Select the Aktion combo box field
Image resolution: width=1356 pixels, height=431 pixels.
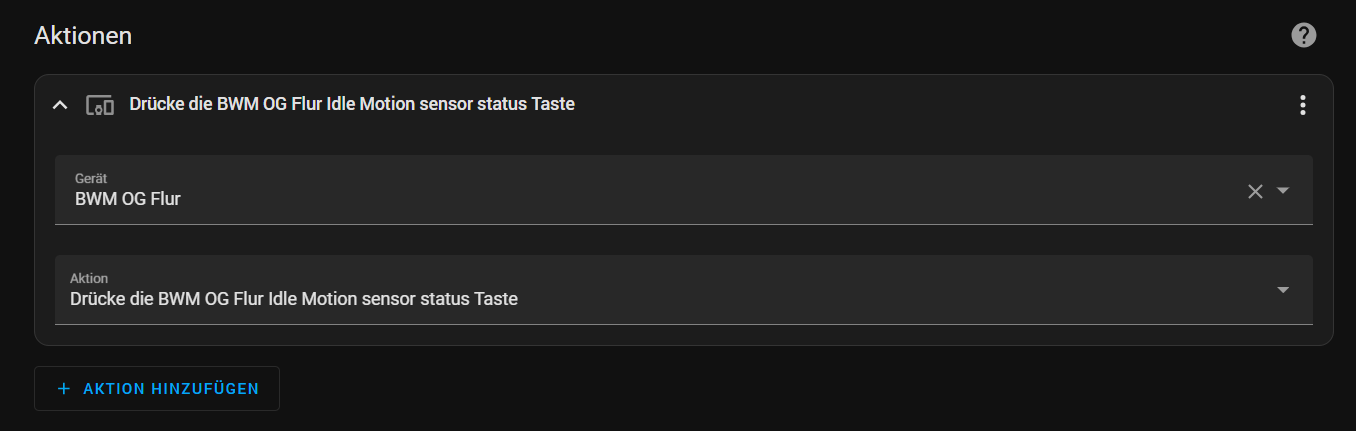click(684, 290)
